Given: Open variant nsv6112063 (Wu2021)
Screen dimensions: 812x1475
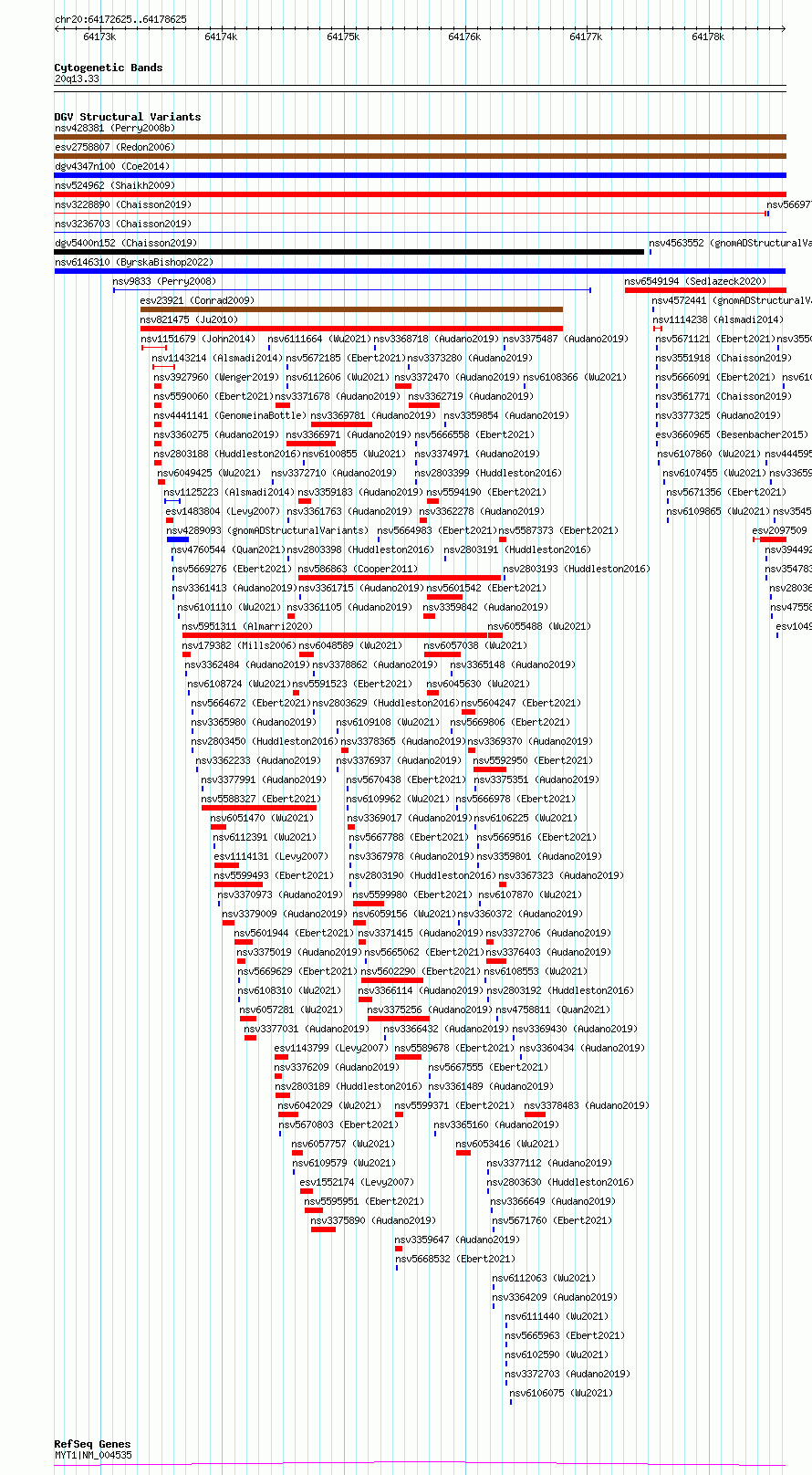Looking at the screenshot, I should point(544,1278).
